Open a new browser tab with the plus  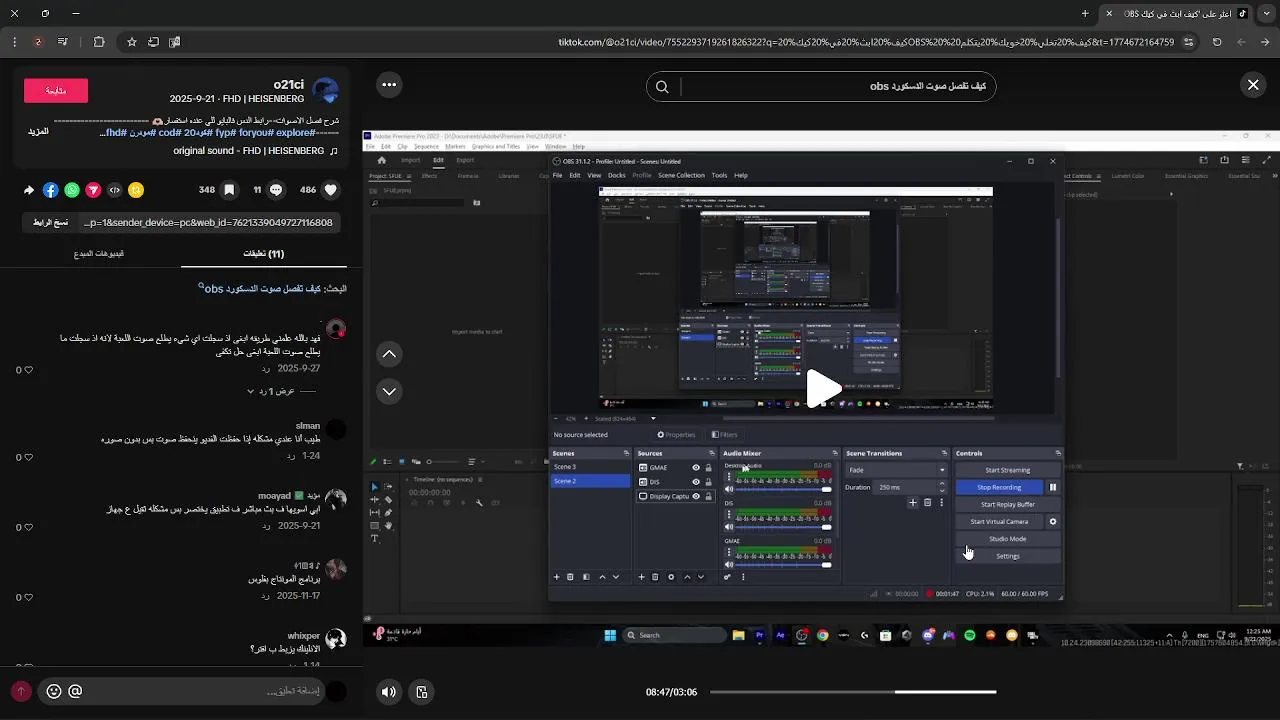pyautogui.click(x=1085, y=13)
